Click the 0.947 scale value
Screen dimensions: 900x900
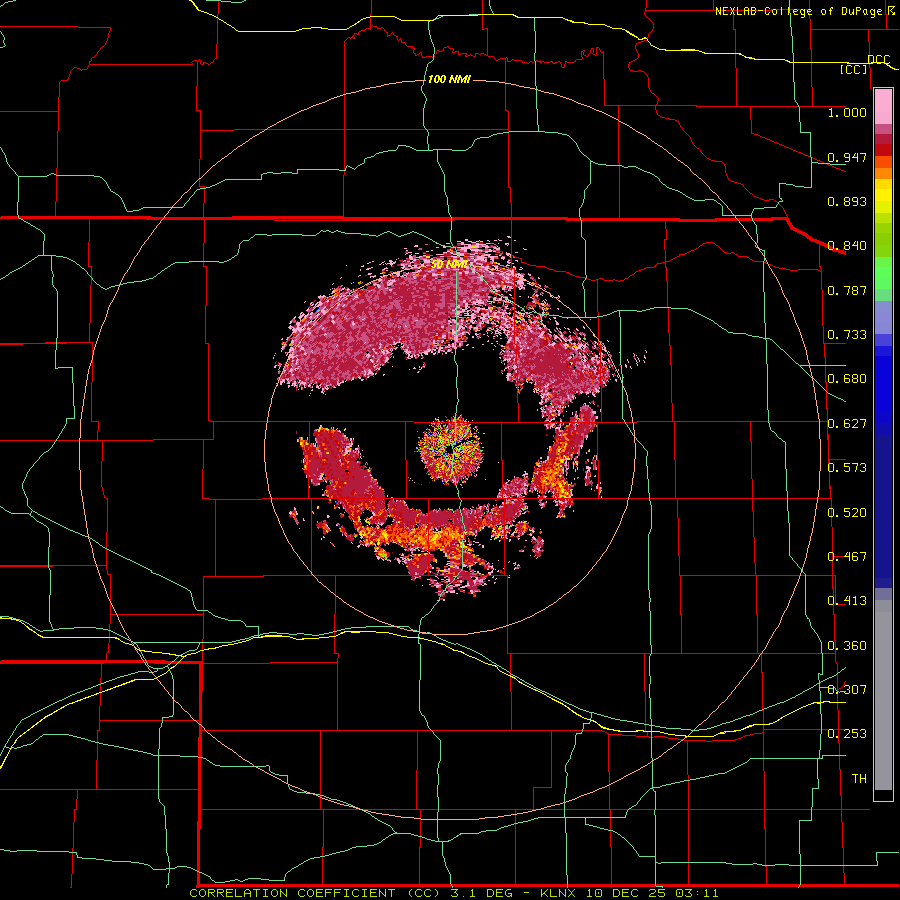pyautogui.click(x=847, y=157)
